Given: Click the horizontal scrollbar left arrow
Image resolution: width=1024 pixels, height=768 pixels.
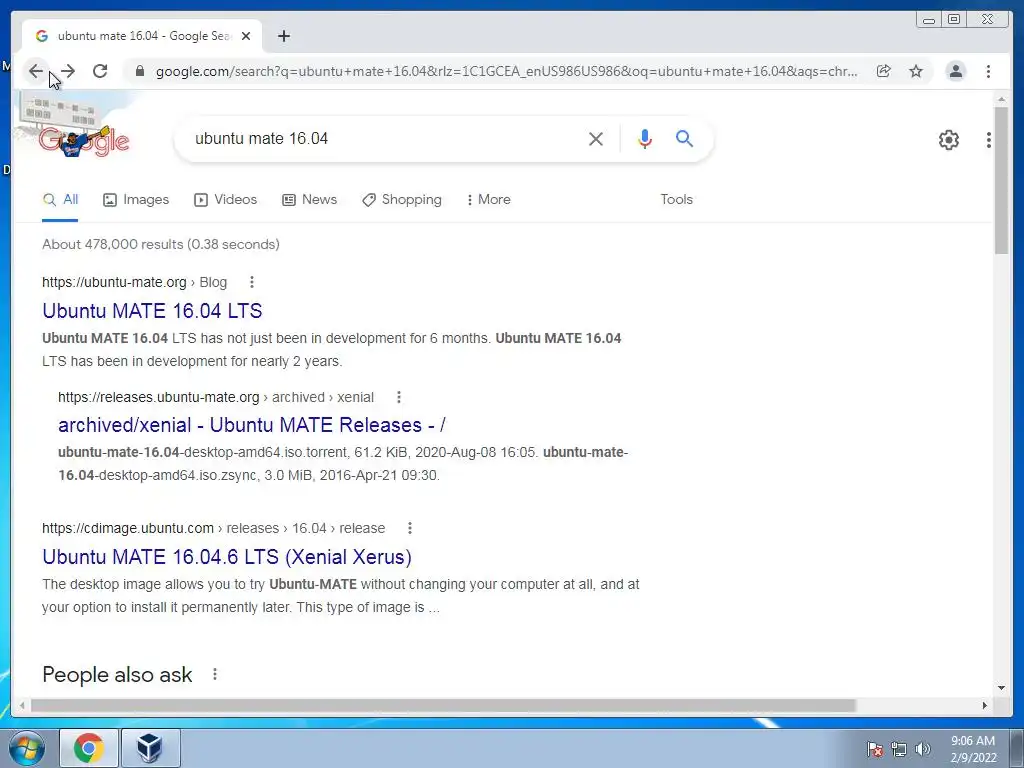Looking at the screenshot, I should click(x=22, y=705).
